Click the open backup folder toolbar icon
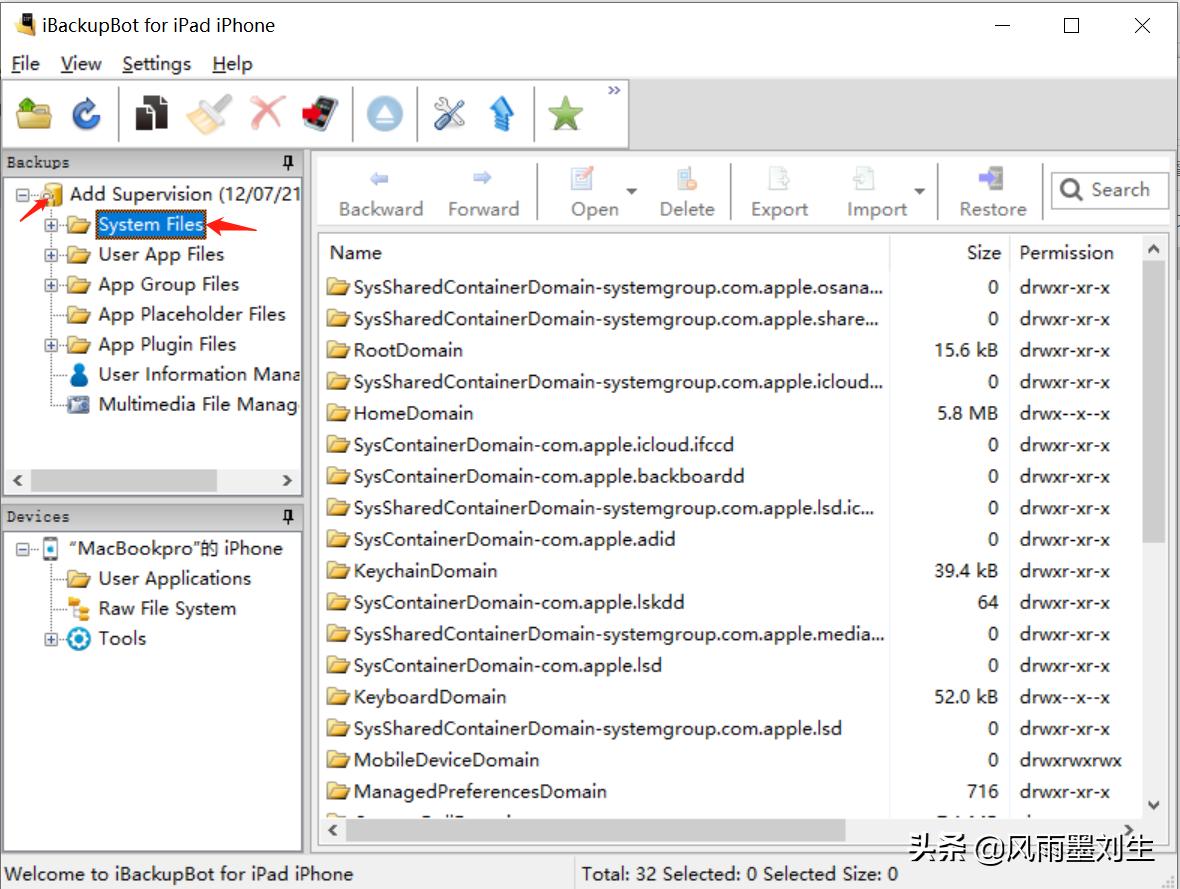 point(35,114)
